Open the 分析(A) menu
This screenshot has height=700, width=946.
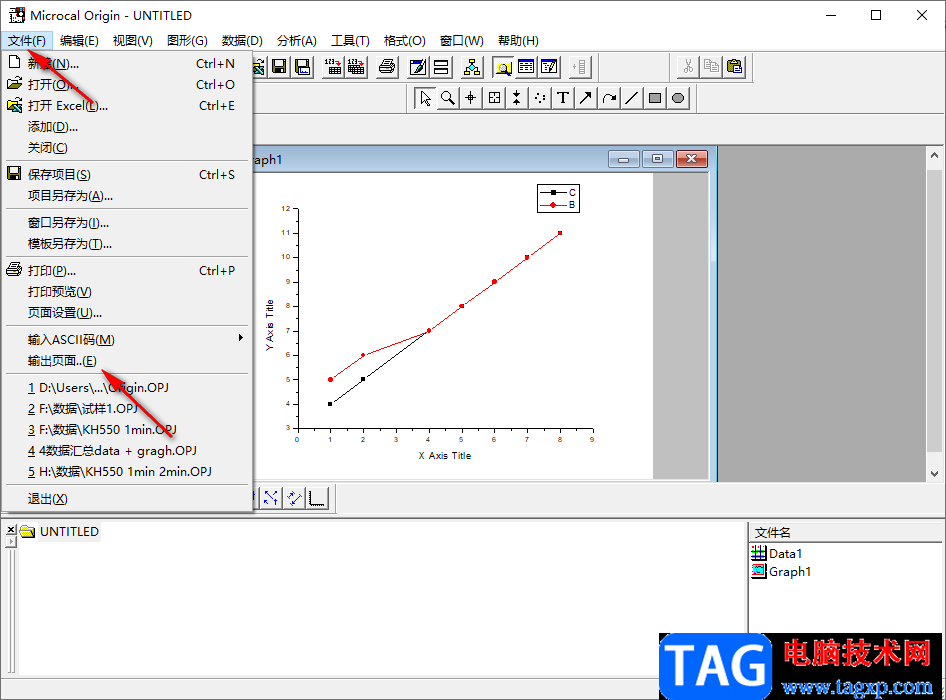pos(296,40)
